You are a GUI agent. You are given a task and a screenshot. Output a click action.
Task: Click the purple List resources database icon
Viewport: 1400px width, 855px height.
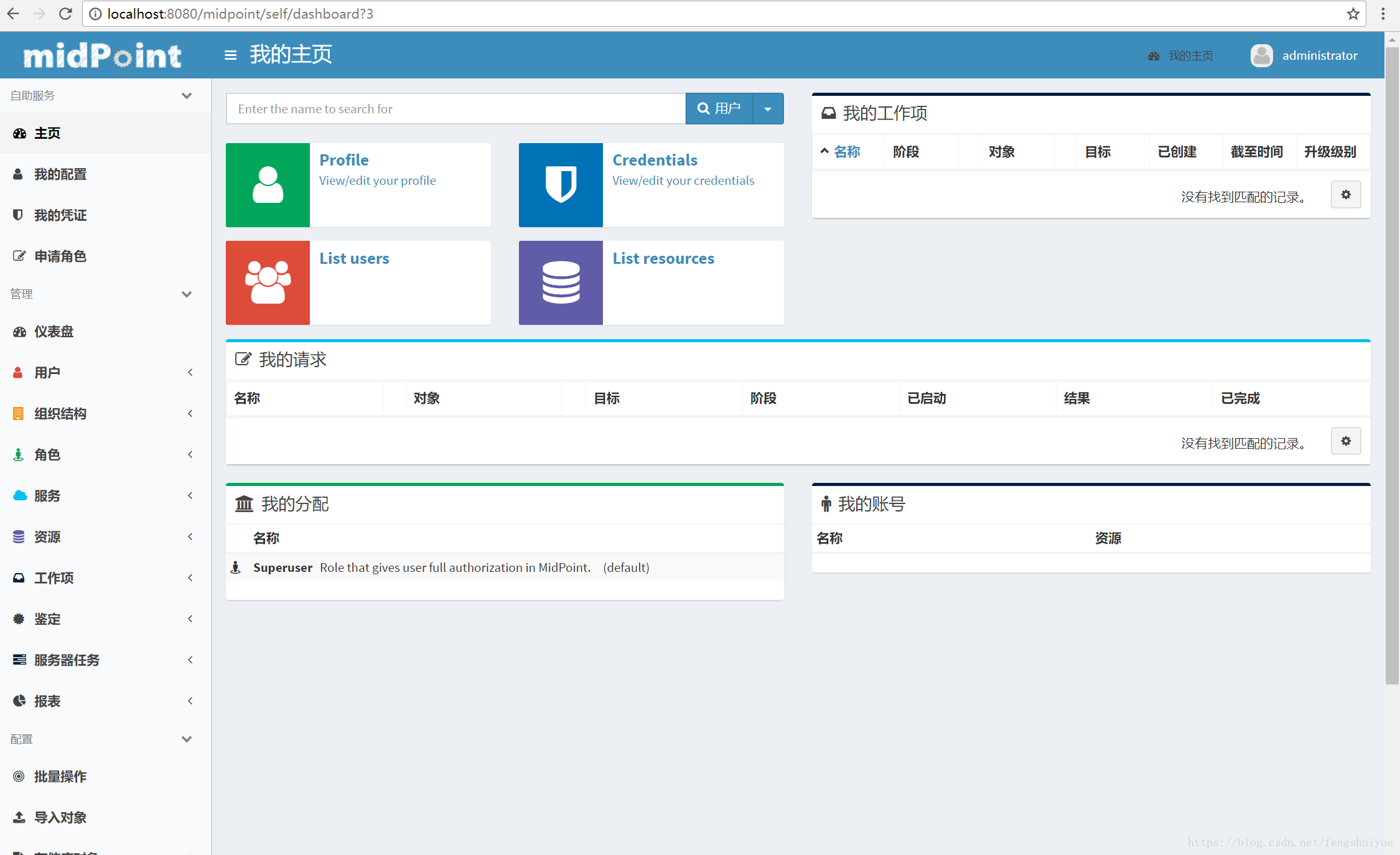point(561,283)
